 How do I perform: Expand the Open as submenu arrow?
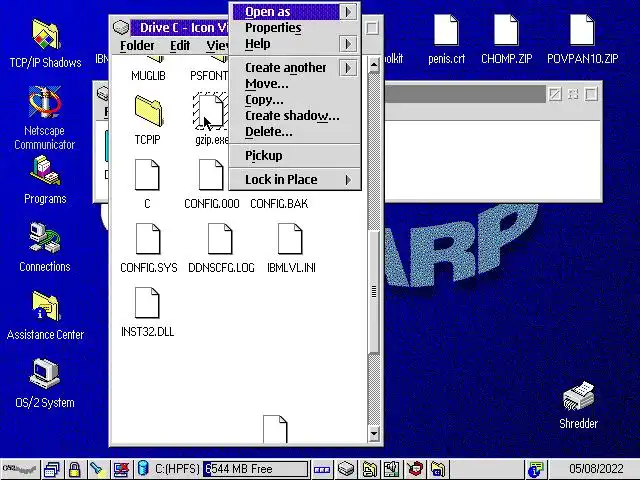pos(348,12)
